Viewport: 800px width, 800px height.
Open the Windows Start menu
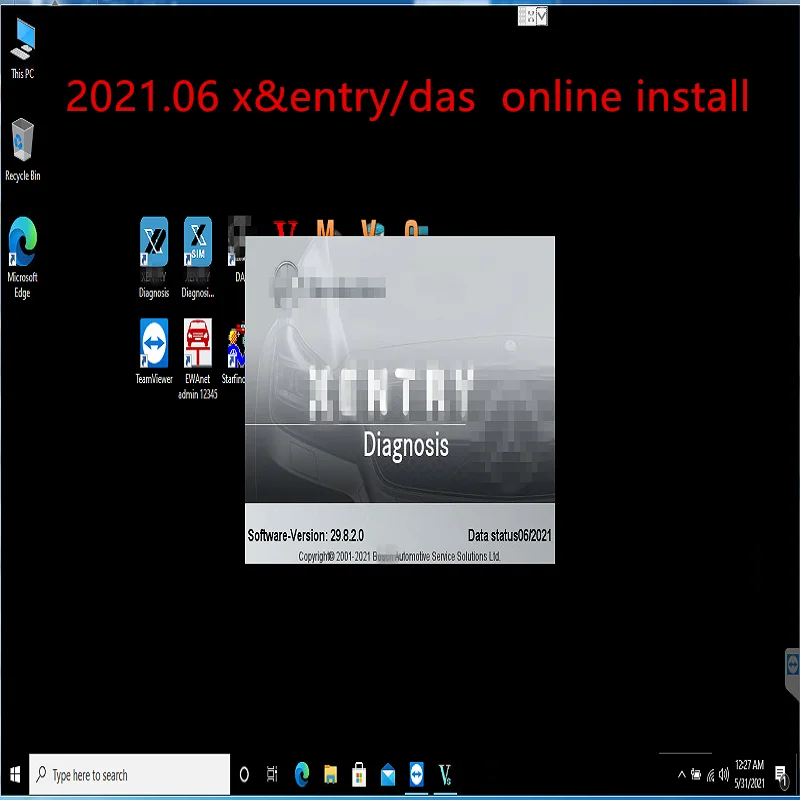(x=13, y=773)
